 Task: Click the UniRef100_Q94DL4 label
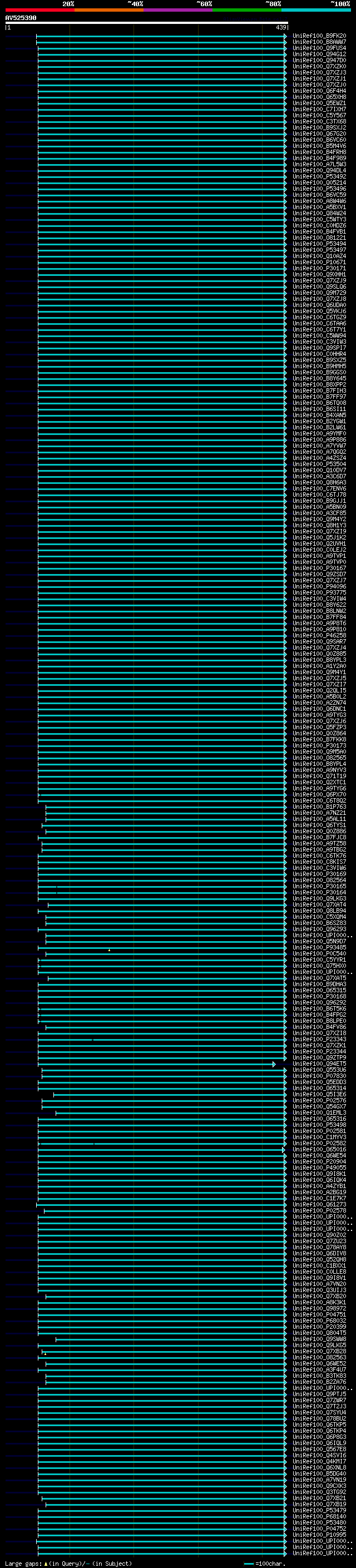tap(319, 170)
